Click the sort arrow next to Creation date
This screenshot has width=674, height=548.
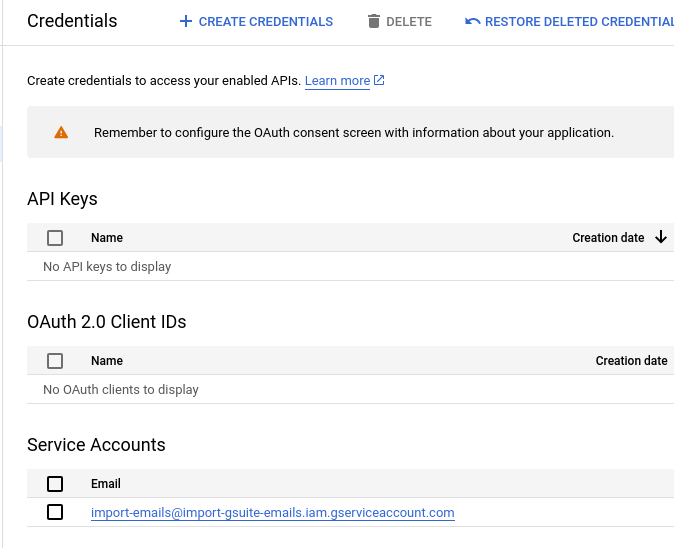pyautogui.click(x=660, y=238)
